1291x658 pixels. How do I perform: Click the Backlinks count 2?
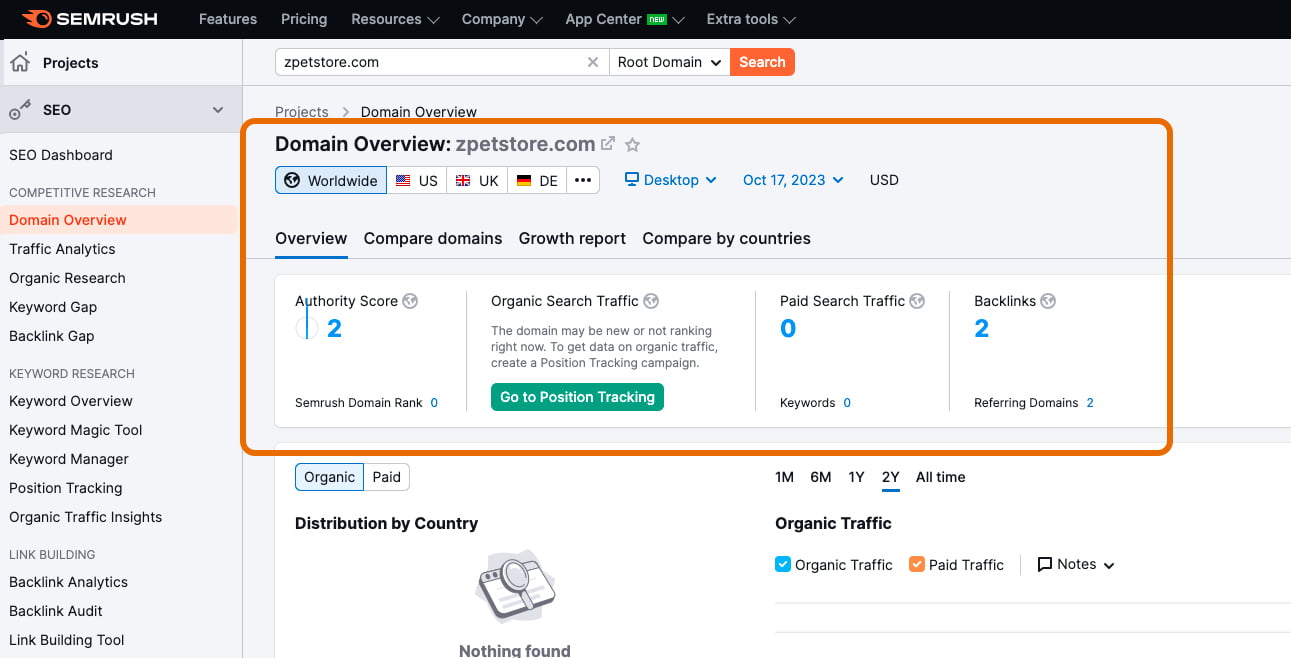click(982, 328)
